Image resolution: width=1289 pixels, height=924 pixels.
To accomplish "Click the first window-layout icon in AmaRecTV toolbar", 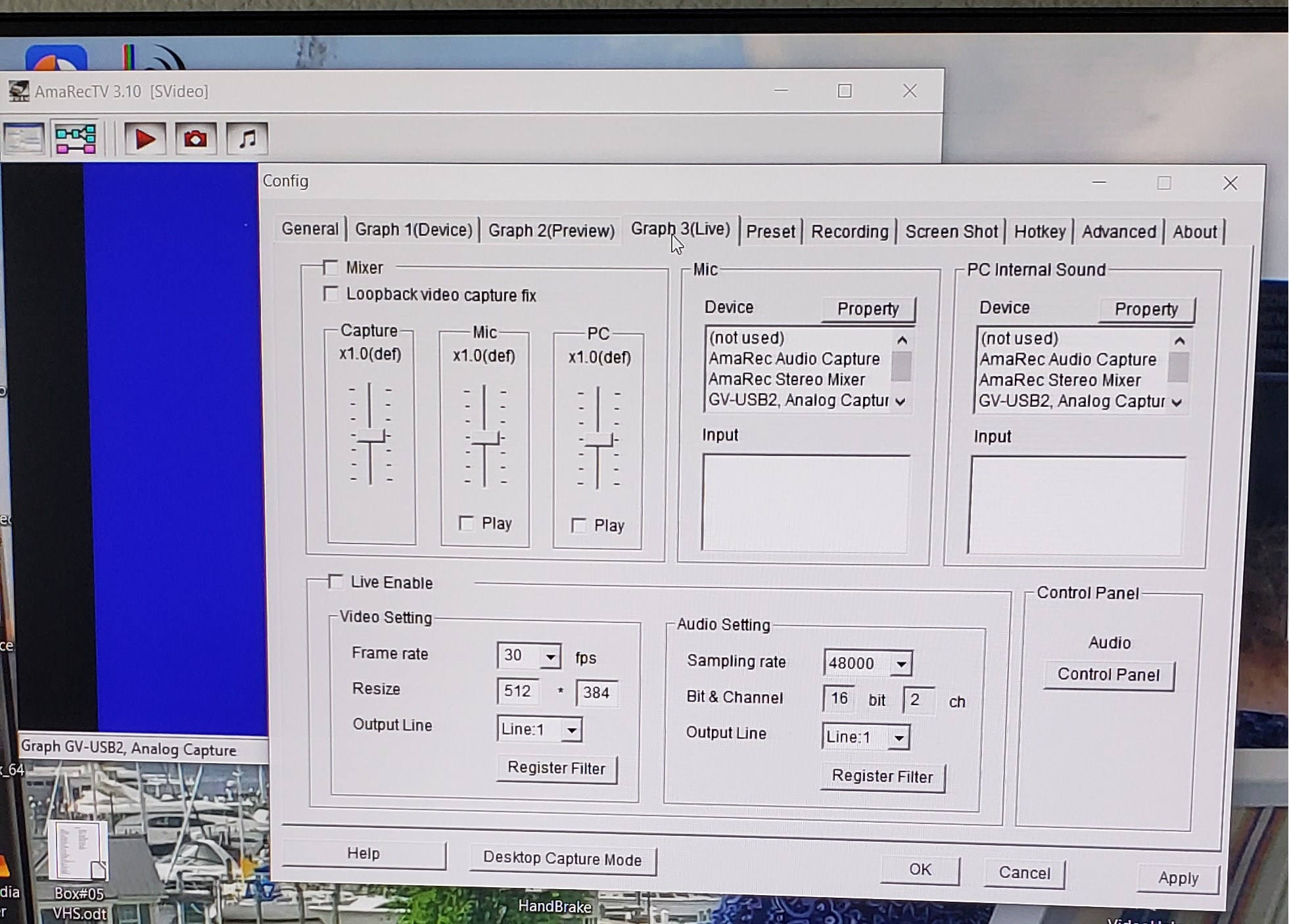I will coord(24,139).
